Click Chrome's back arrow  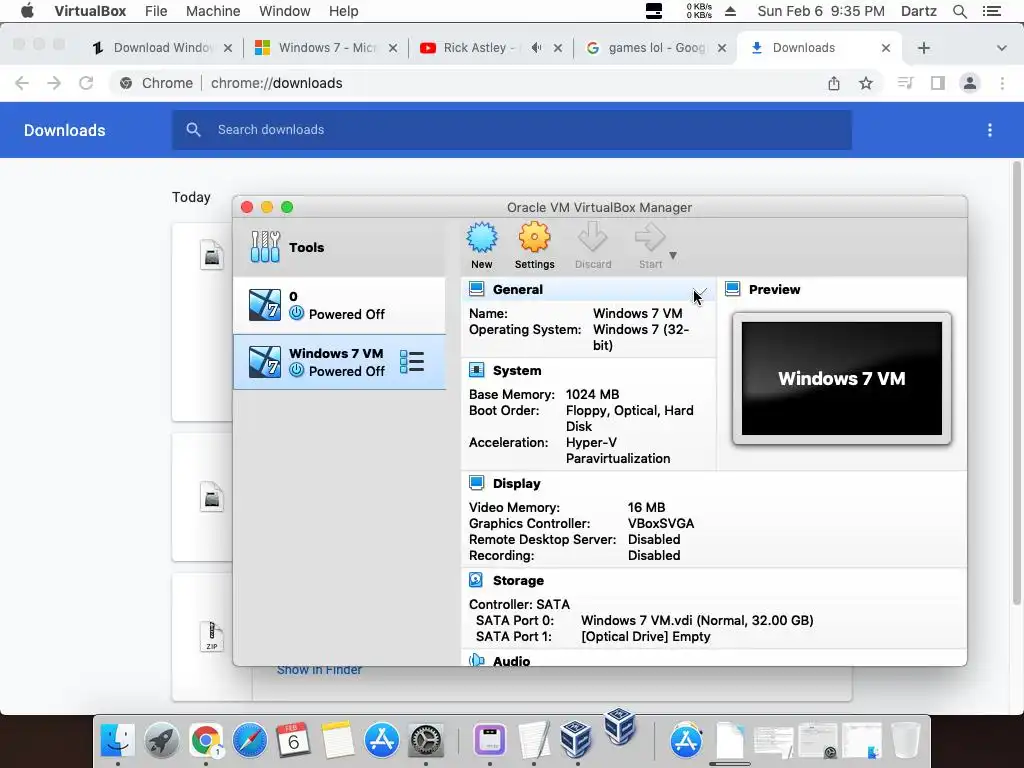click(x=22, y=83)
